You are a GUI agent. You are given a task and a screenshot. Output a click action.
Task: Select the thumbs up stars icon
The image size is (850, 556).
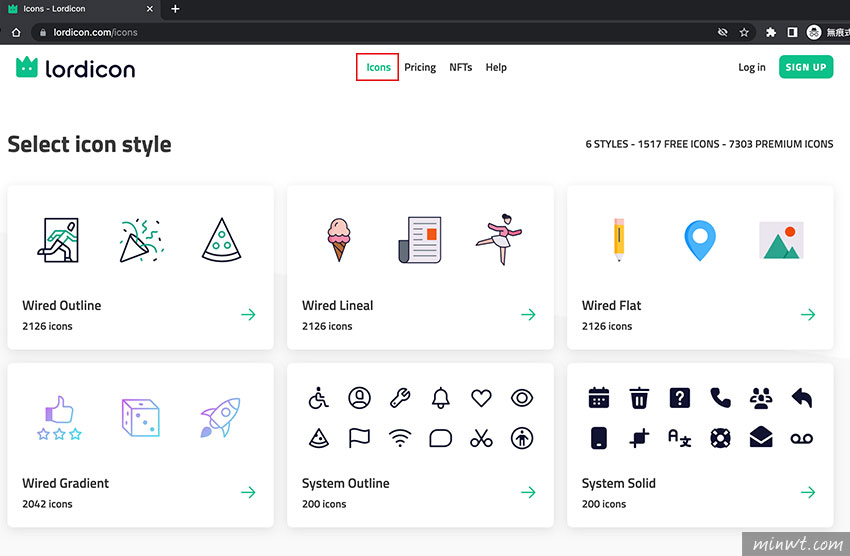(60, 418)
